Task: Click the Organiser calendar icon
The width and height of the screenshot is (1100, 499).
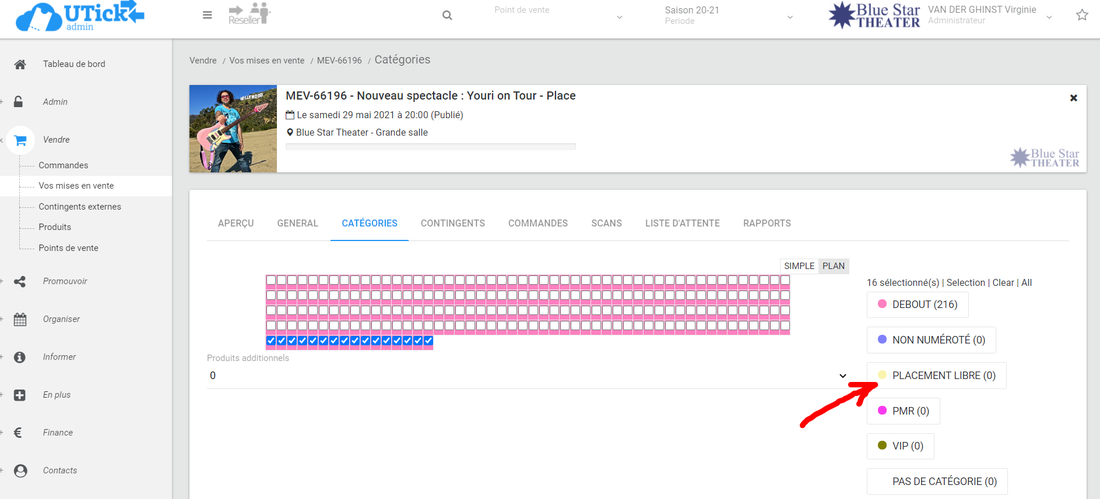Action: click(x=20, y=320)
